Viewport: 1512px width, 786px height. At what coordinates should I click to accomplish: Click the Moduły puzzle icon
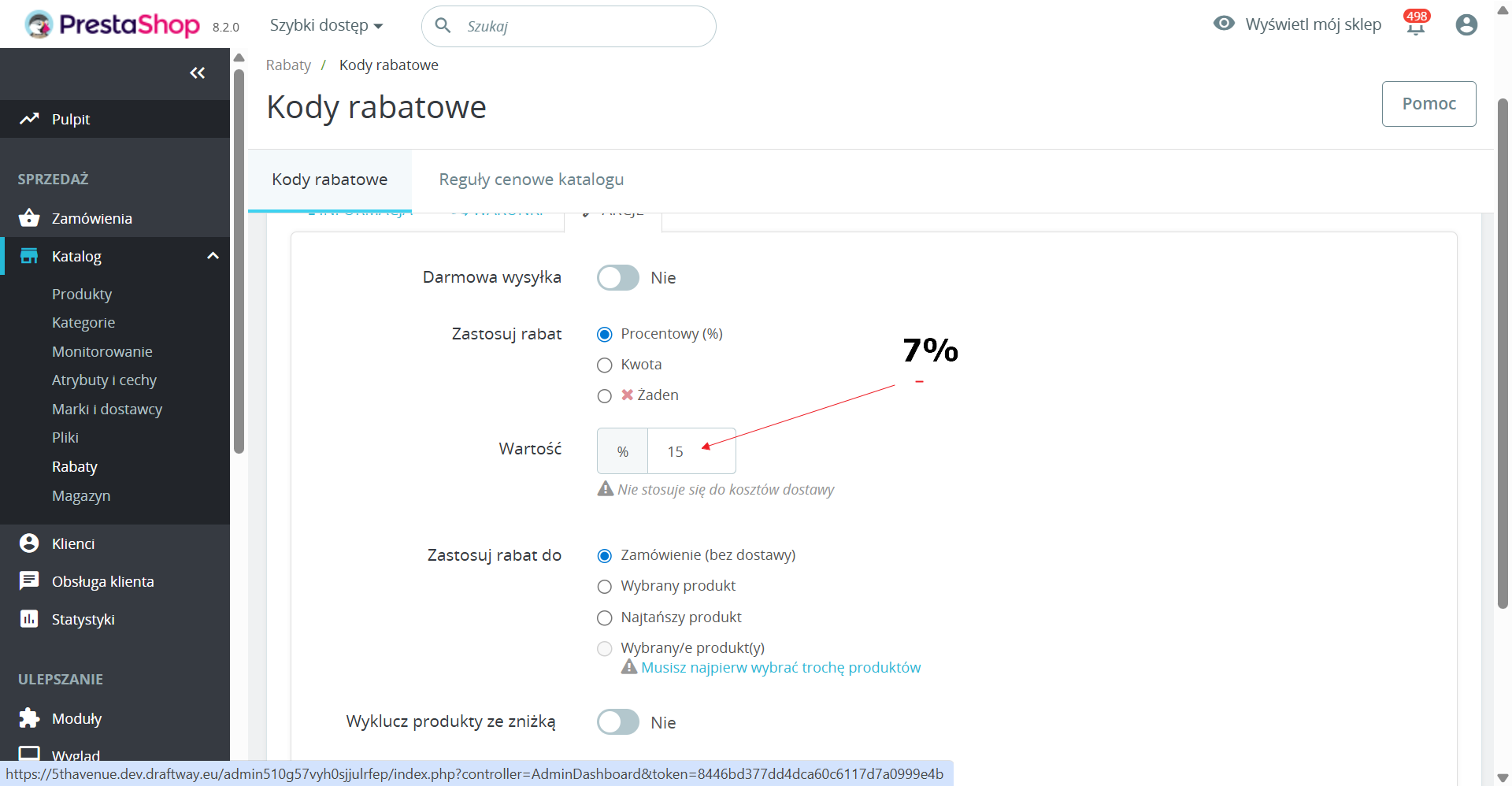coord(29,718)
